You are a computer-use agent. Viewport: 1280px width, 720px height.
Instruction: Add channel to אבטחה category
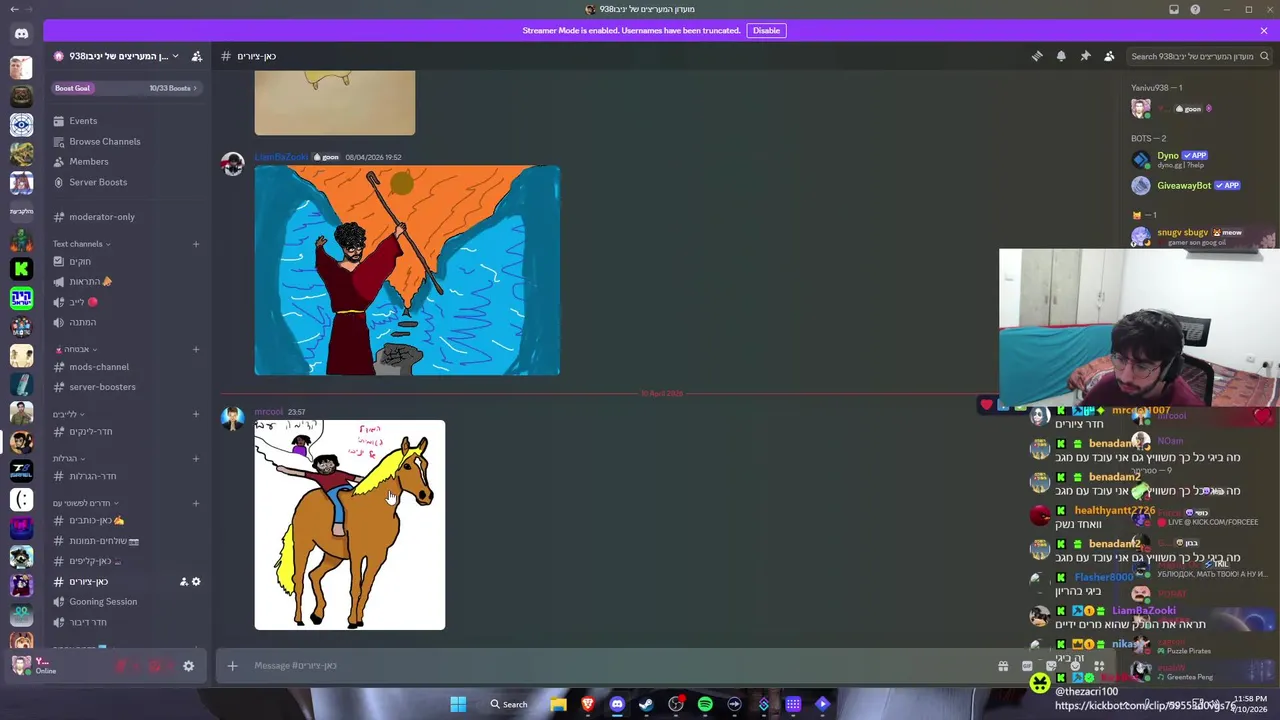click(x=196, y=349)
